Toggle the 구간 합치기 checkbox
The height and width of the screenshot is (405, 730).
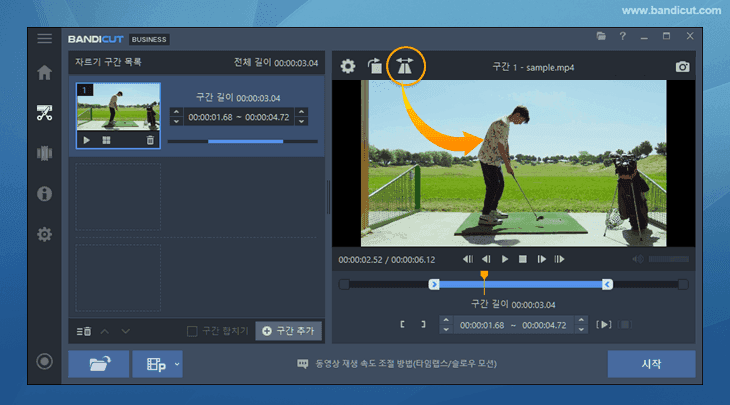(x=192, y=331)
